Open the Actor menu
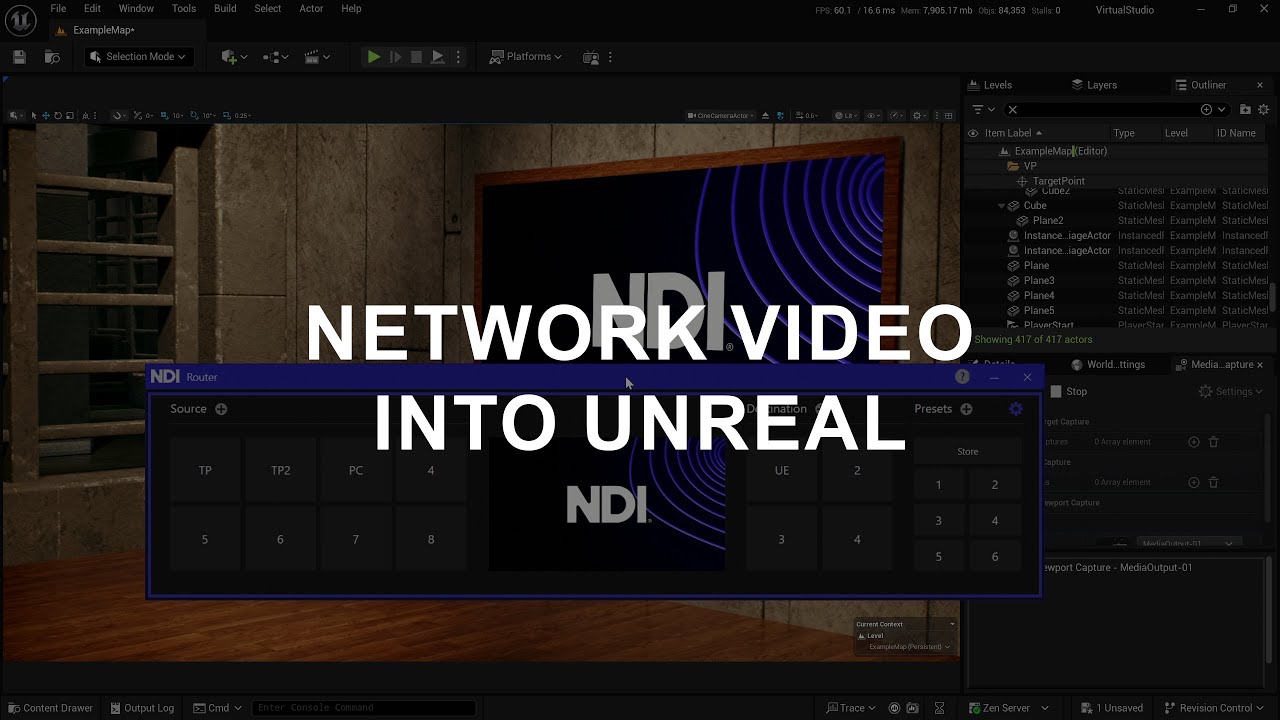Screen dimensions: 1280x720 coord(311,8)
